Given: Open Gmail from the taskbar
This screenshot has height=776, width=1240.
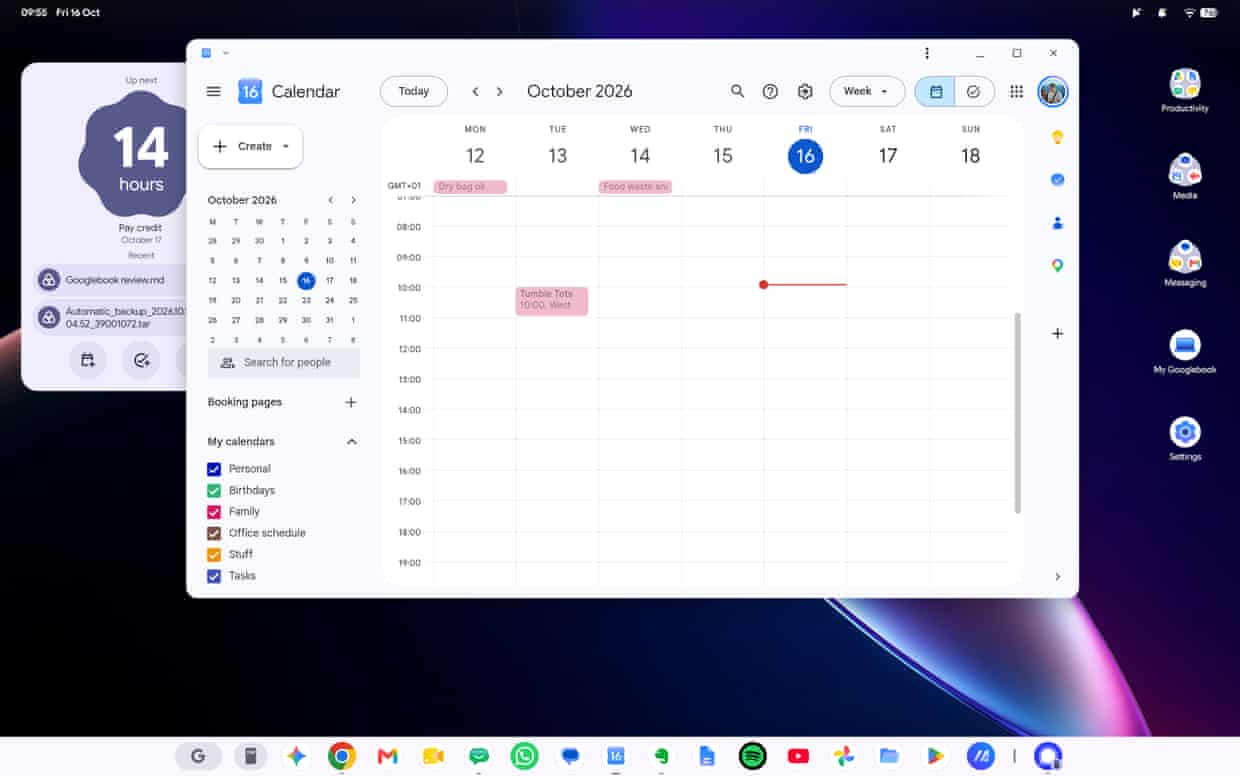Looking at the screenshot, I should [388, 756].
